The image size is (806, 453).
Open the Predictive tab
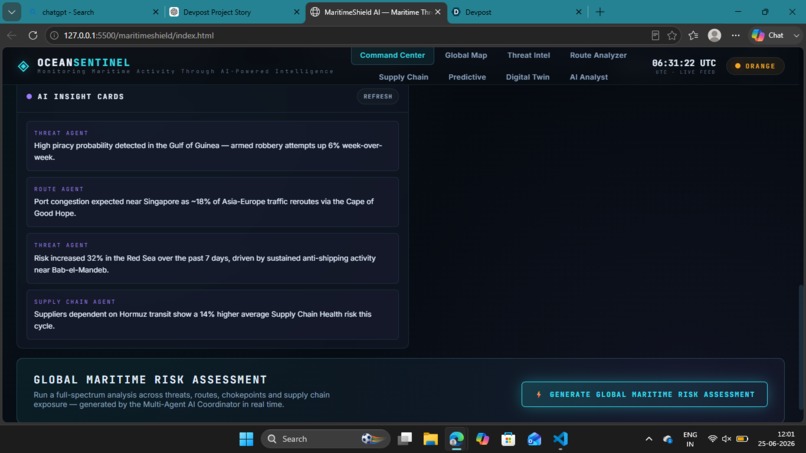pyautogui.click(x=467, y=77)
